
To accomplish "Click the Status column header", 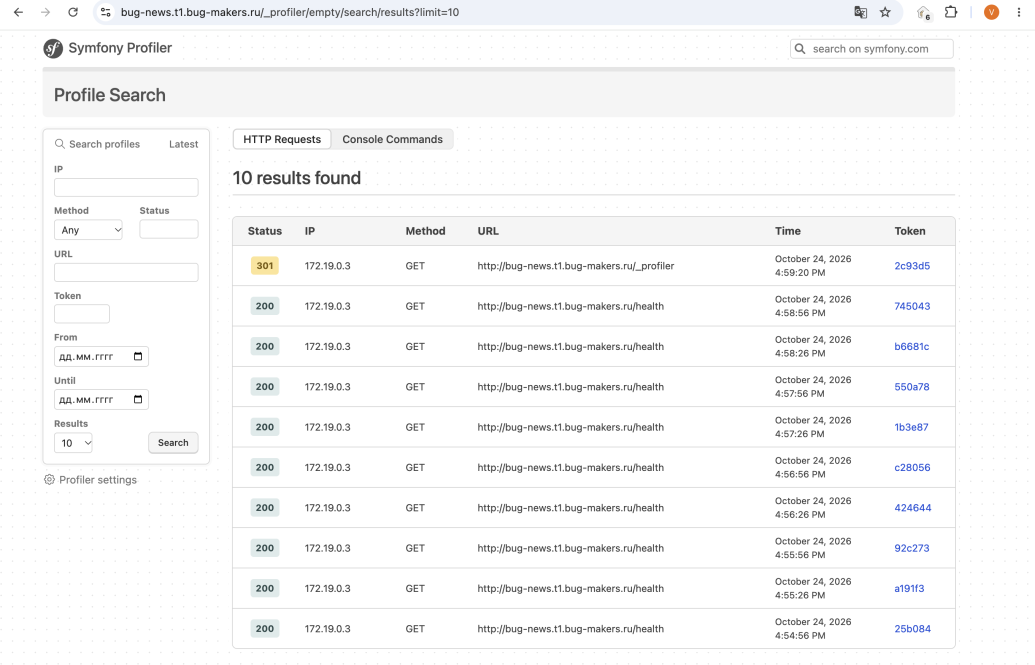I will coord(265,230).
